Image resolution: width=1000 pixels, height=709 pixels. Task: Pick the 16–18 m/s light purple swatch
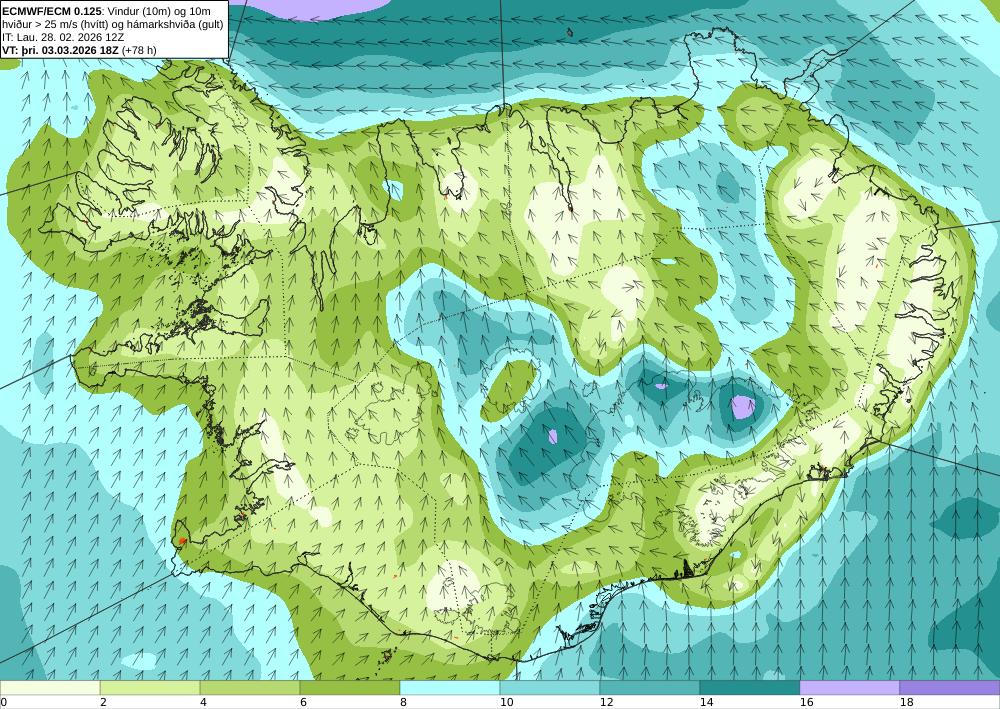tap(849, 687)
